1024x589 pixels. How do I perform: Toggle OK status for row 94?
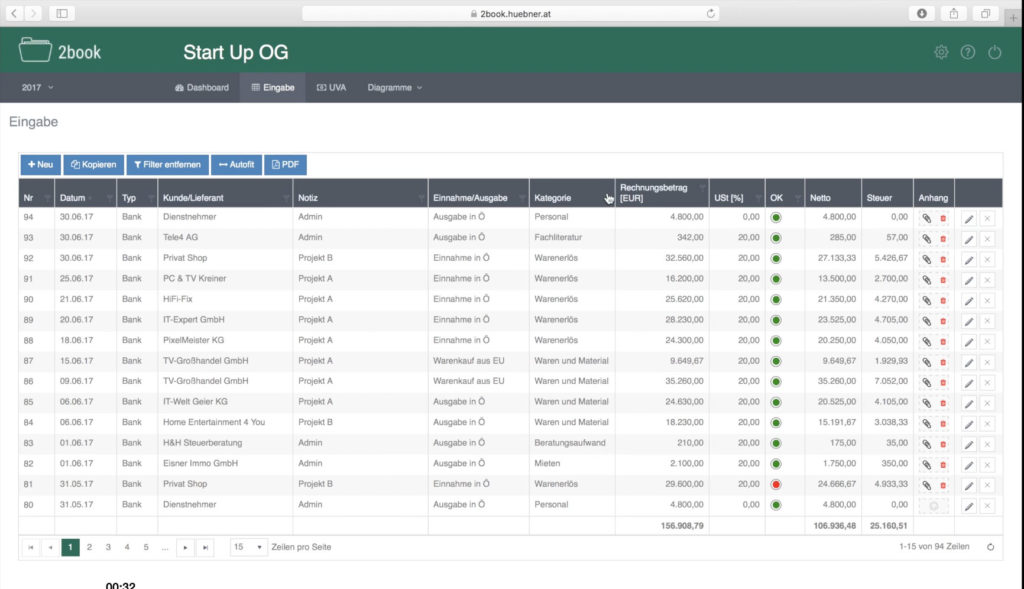point(776,217)
